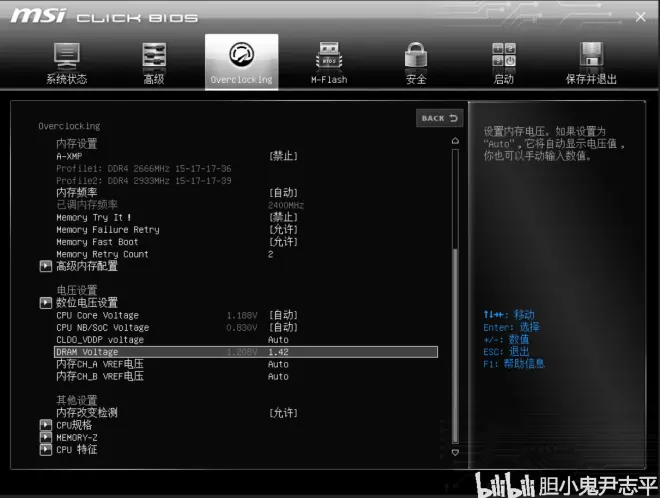Select the Memory Try It ! label
This screenshot has height=498, width=660.
[x=93, y=217]
